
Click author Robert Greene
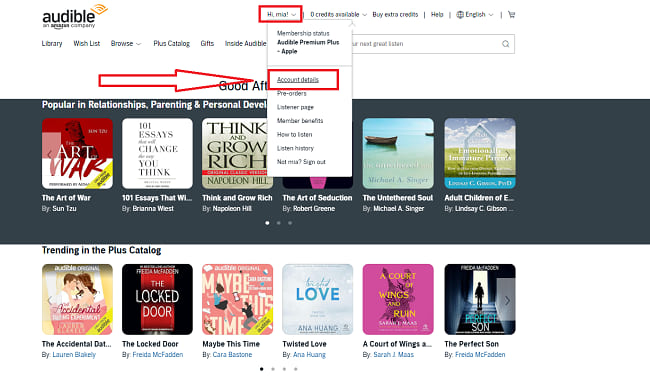coord(314,209)
